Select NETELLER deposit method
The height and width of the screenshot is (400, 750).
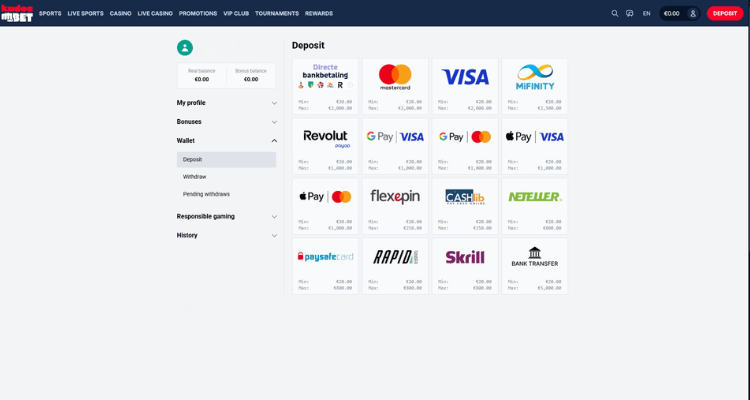535,206
